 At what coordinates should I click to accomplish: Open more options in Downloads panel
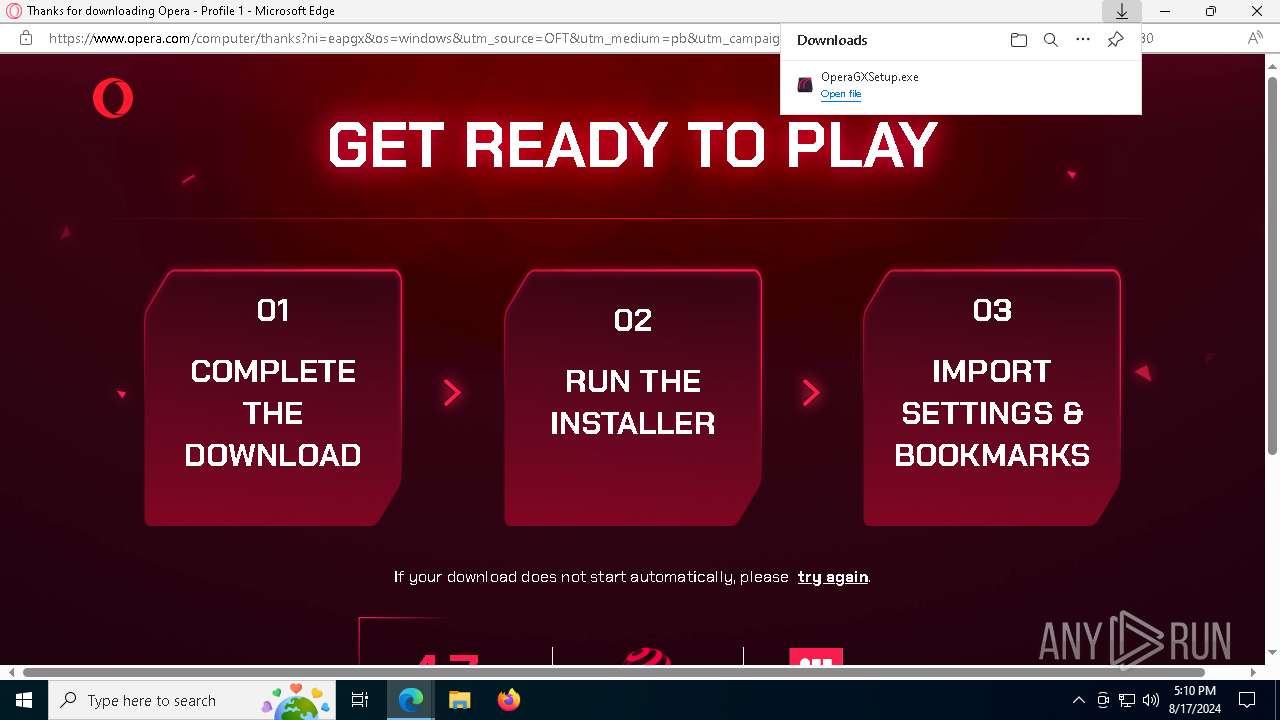pyautogui.click(x=1083, y=40)
